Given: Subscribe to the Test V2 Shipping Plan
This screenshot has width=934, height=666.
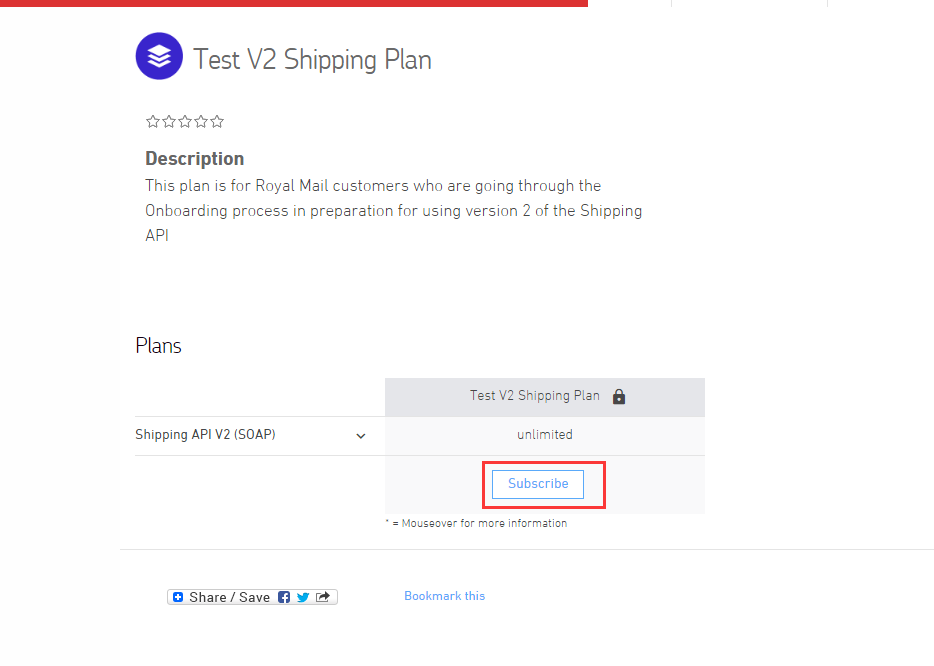Looking at the screenshot, I should (x=538, y=484).
